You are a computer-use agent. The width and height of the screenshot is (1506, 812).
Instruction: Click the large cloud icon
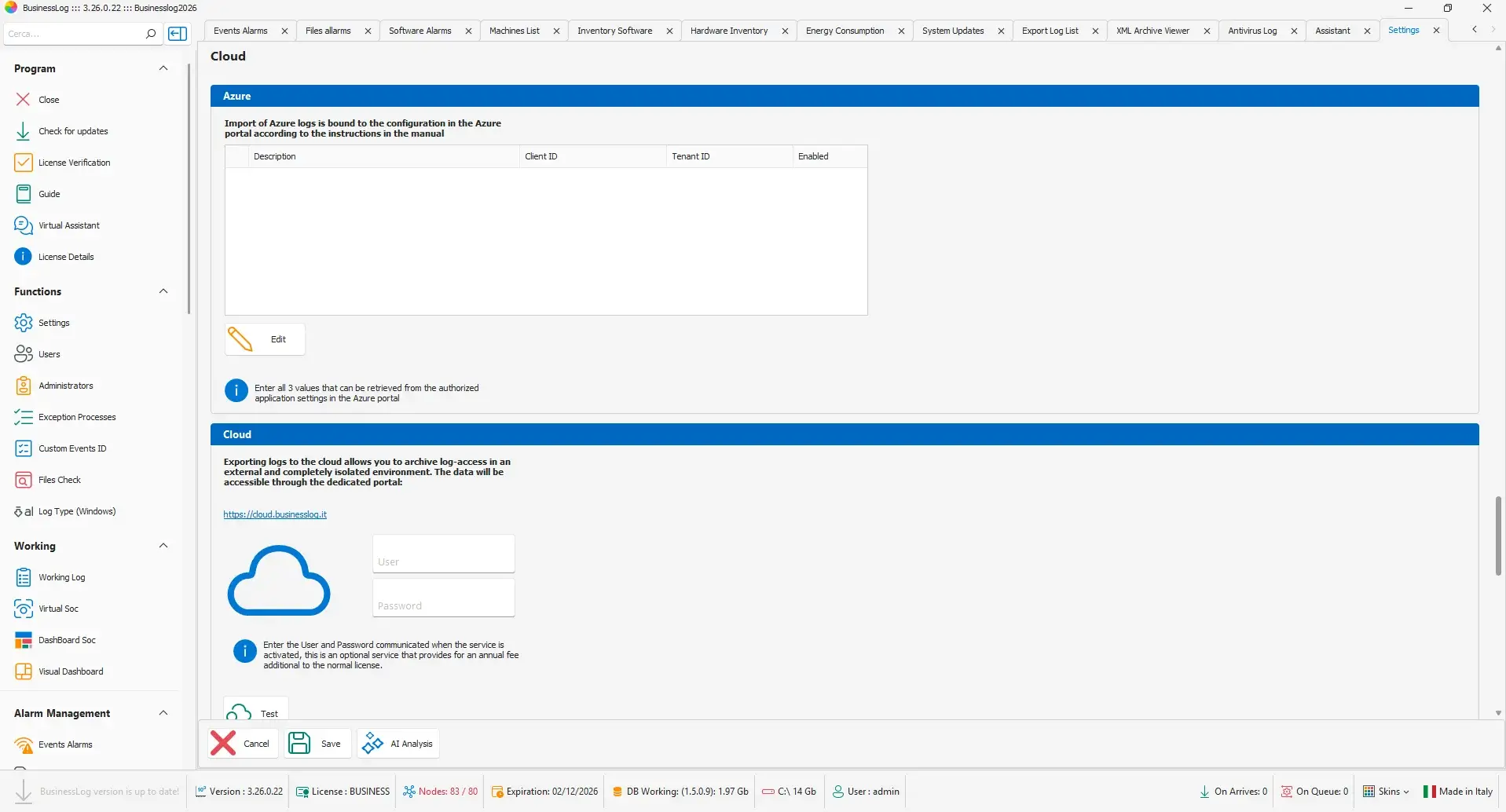(x=279, y=580)
